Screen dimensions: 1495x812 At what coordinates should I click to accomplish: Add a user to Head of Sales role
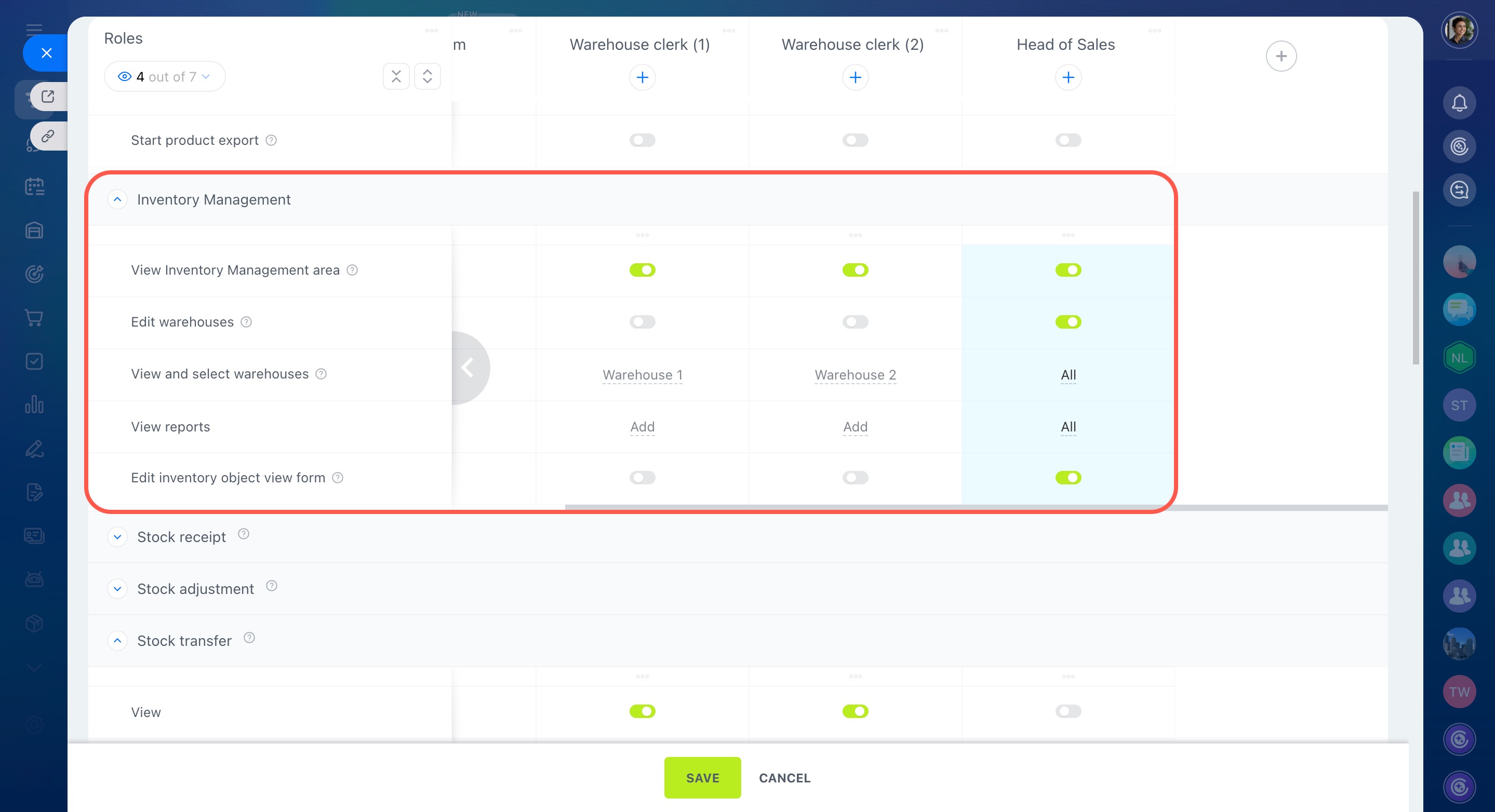pos(1068,78)
